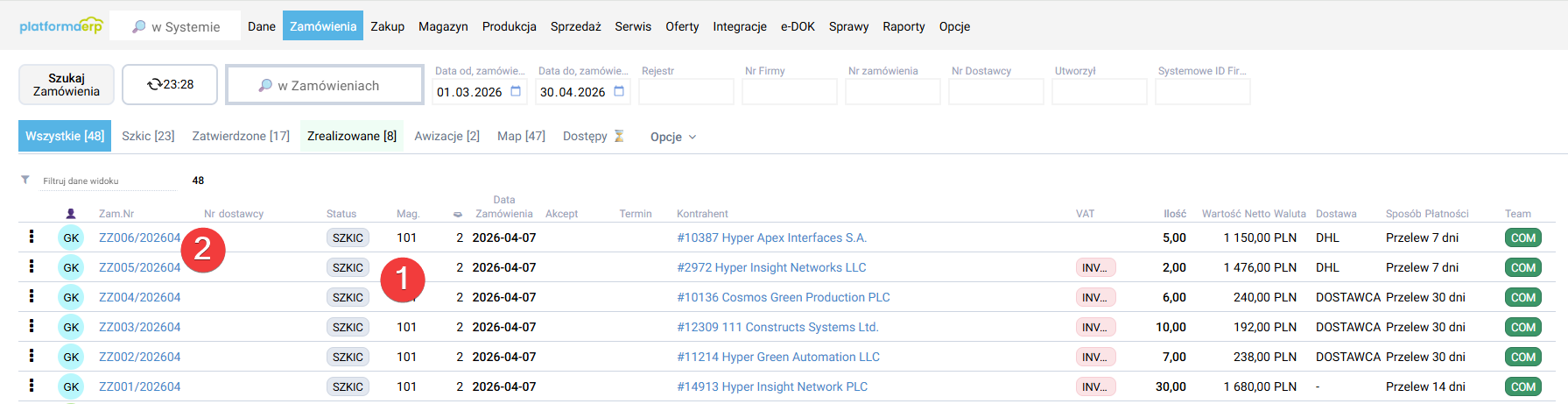This screenshot has width=1568, height=404.
Task: Open order link ZZ004/202604
Action: pyautogui.click(x=139, y=297)
